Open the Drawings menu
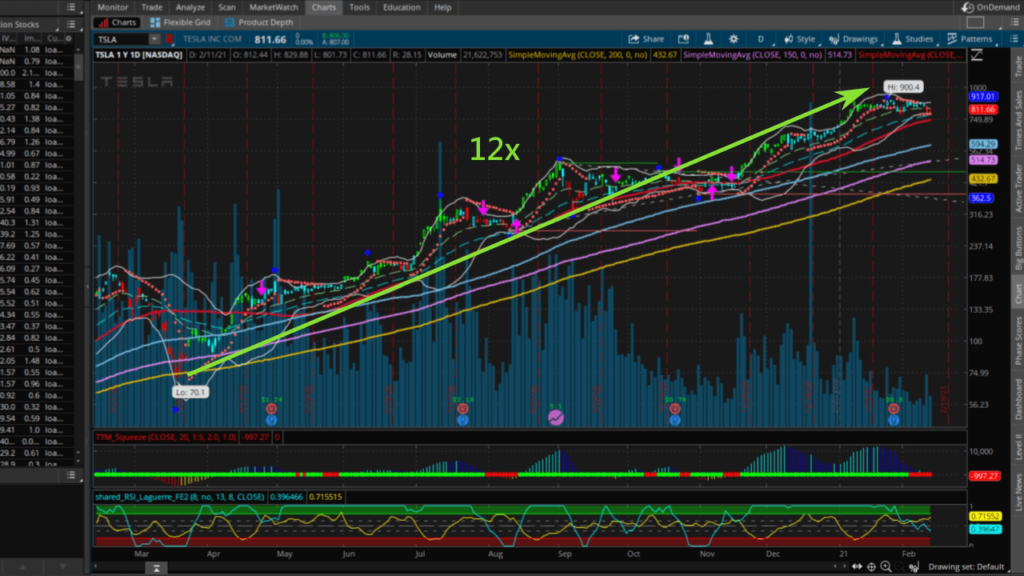Screen dimensions: 1024x576 (x=854, y=39)
